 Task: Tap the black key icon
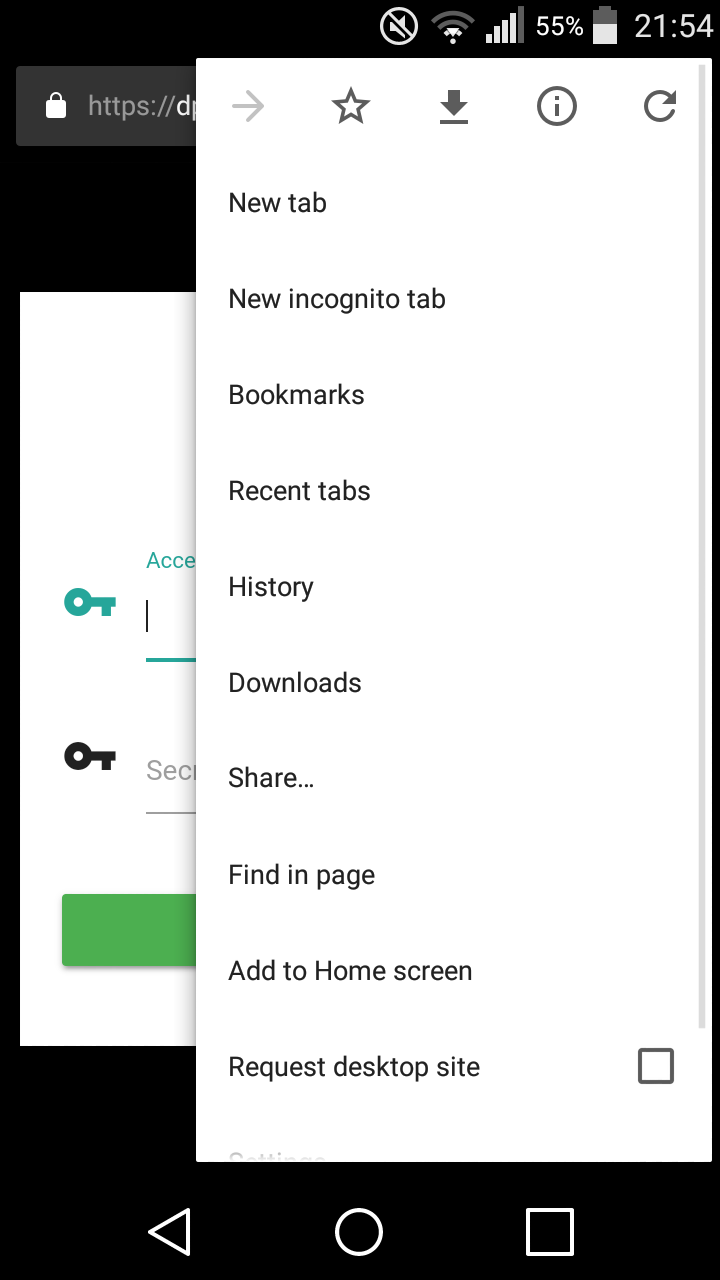(90, 756)
